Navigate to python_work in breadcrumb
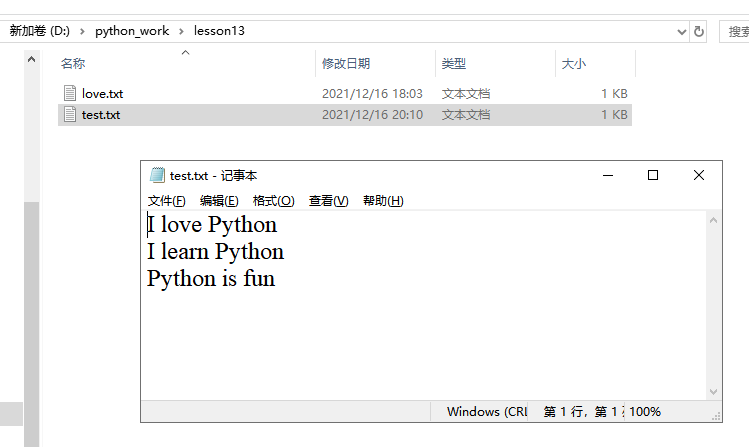This screenshot has width=749, height=447. (132, 31)
